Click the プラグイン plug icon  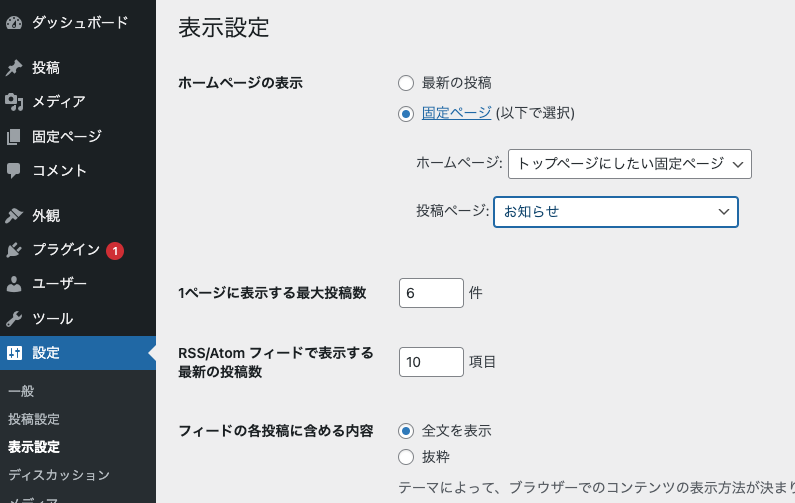click(x=14, y=250)
